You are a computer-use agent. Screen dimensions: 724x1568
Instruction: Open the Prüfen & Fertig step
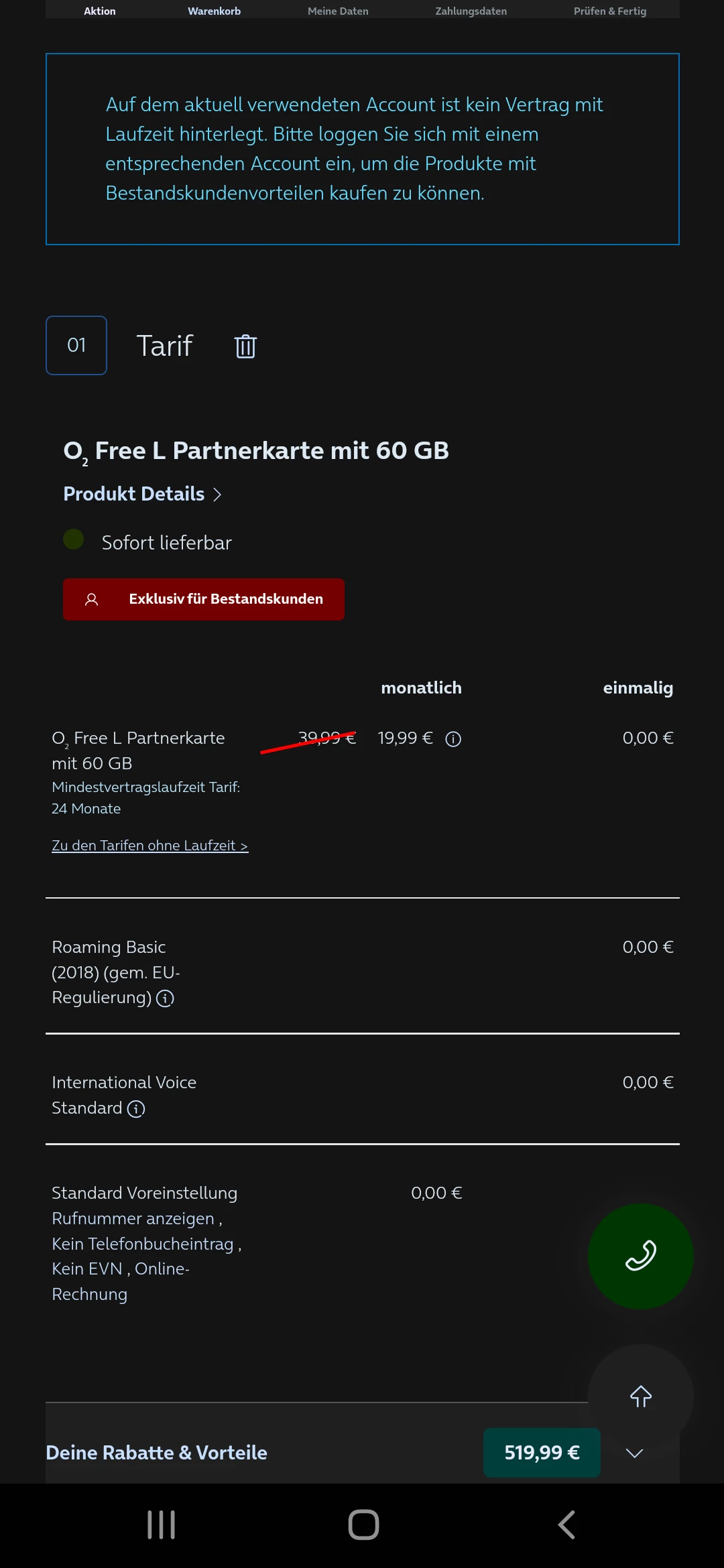pos(609,11)
